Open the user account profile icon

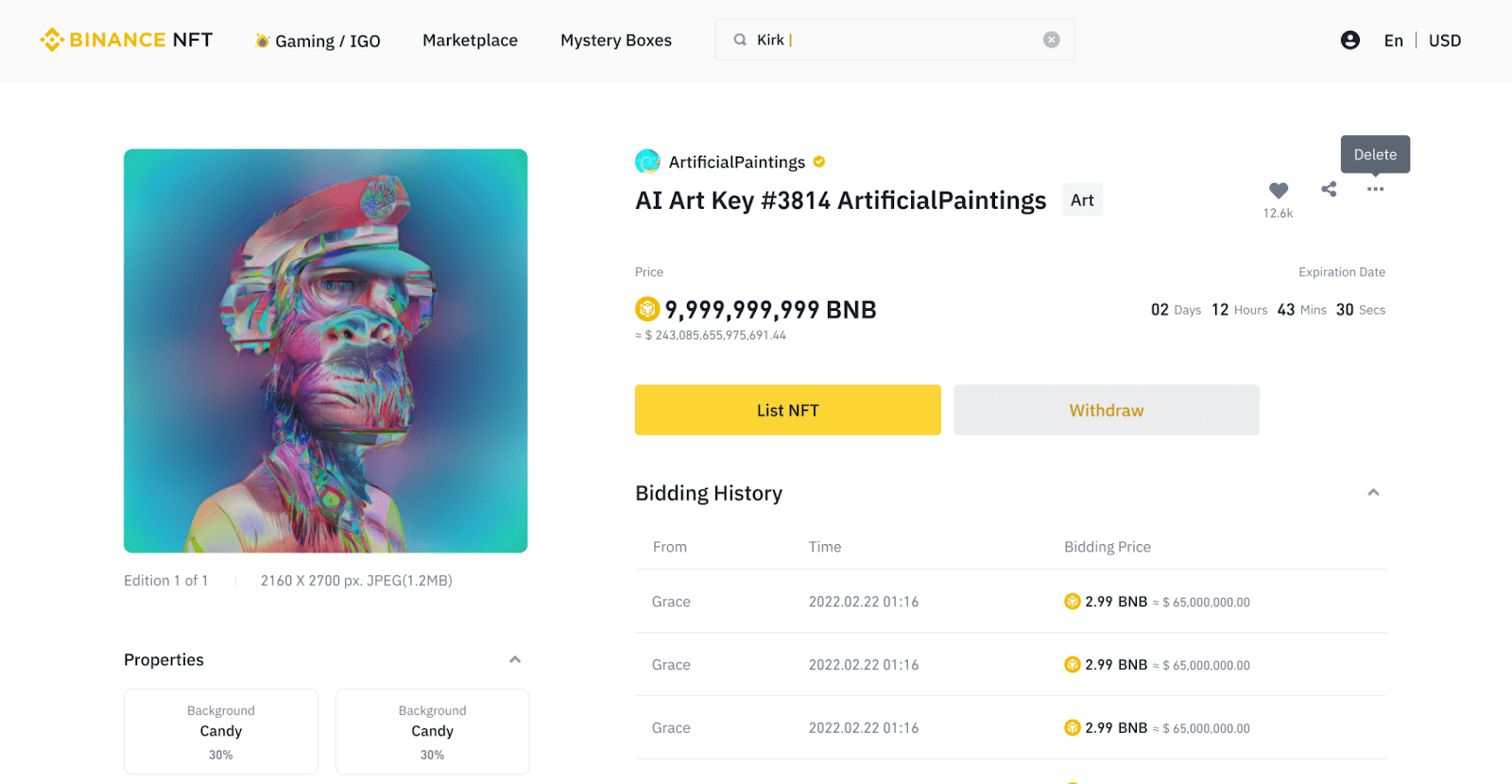(x=1350, y=40)
